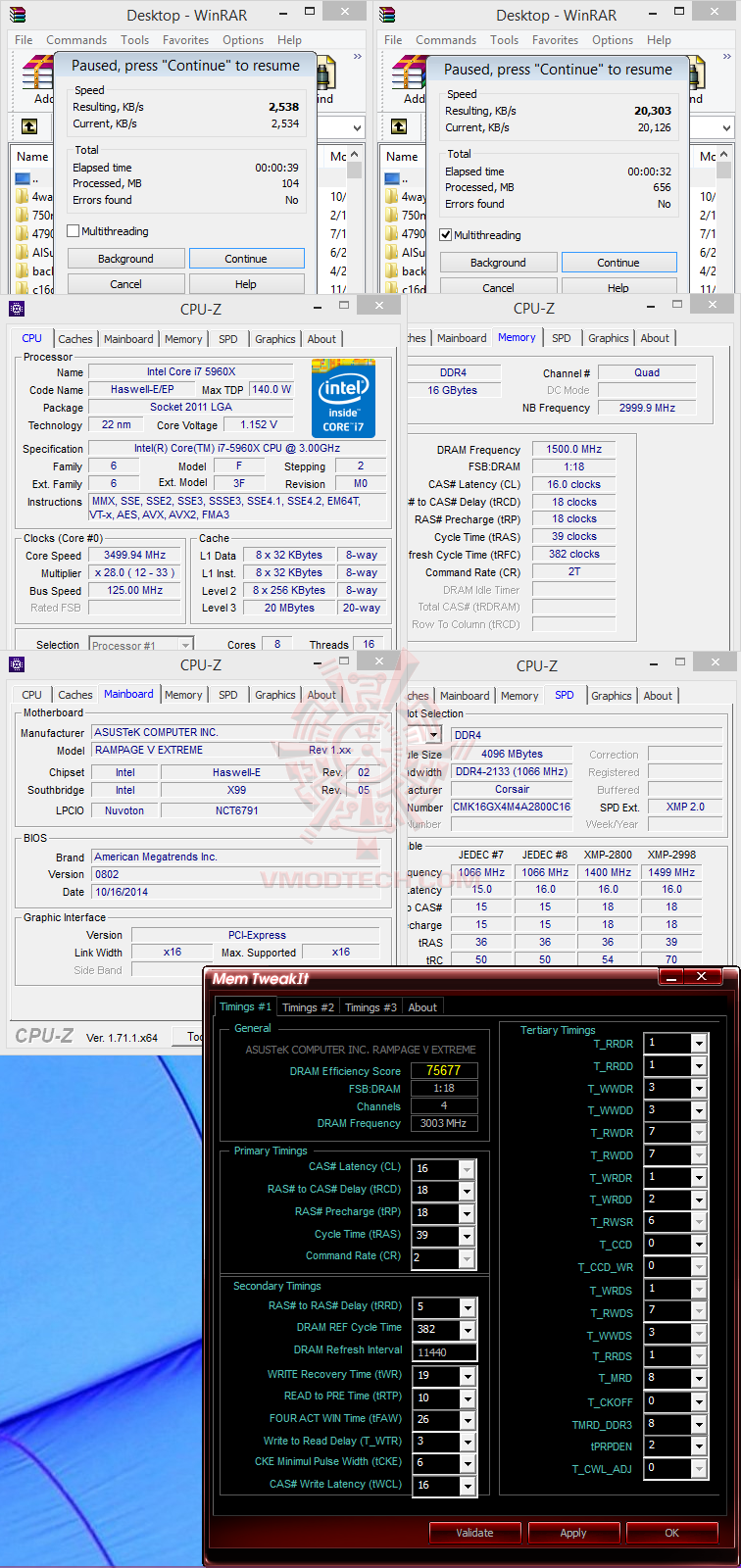Uncheck Multithreading in right WinRAR dialog
741x1568 pixels.
(446, 235)
